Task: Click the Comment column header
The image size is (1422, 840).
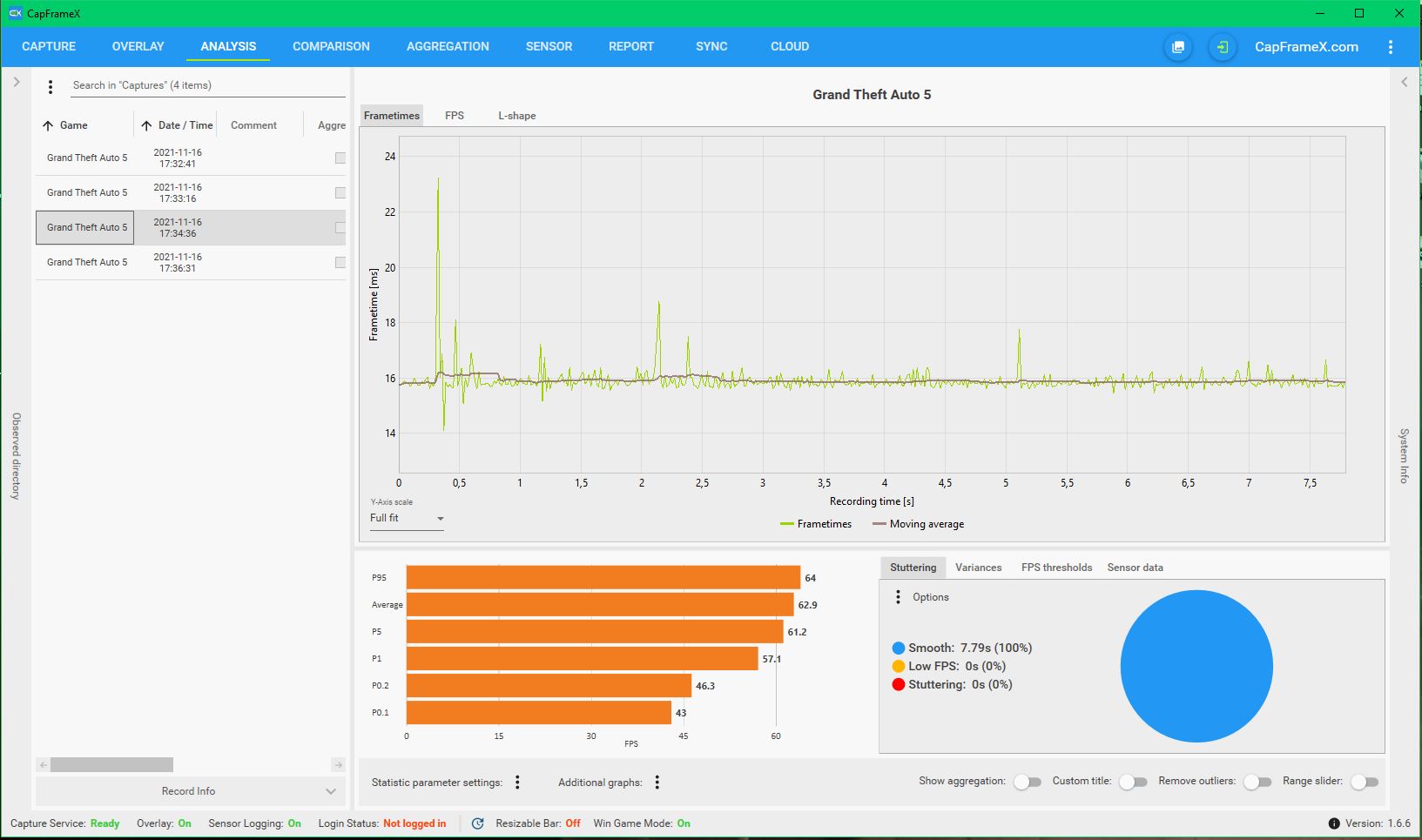Action: (x=253, y=125)
